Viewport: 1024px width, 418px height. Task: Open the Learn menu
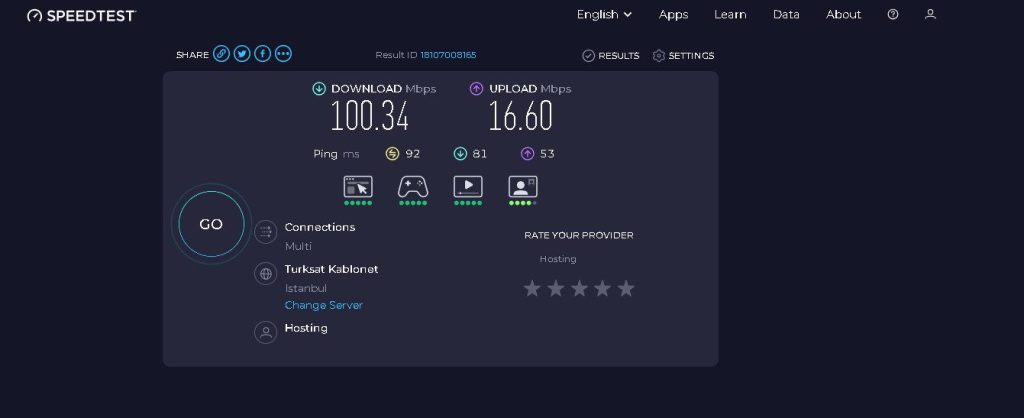730,14
